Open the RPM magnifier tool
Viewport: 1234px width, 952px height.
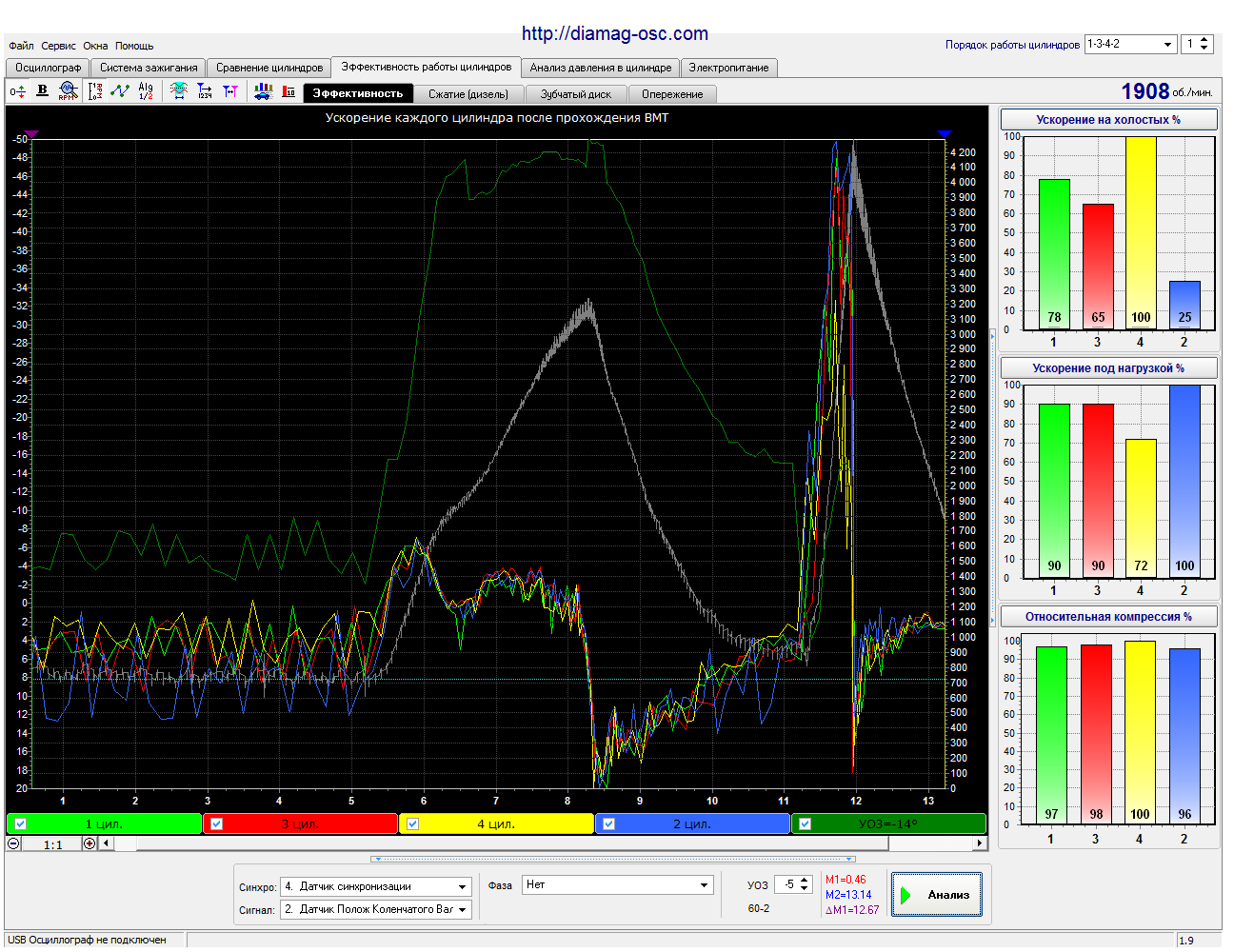pyautogui.click(x=67, y=90)
